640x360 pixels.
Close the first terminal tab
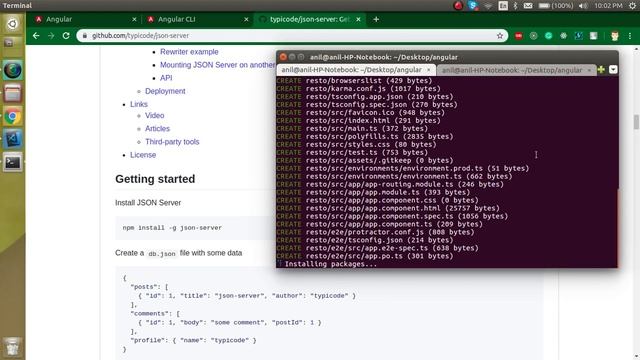point(429,70)
